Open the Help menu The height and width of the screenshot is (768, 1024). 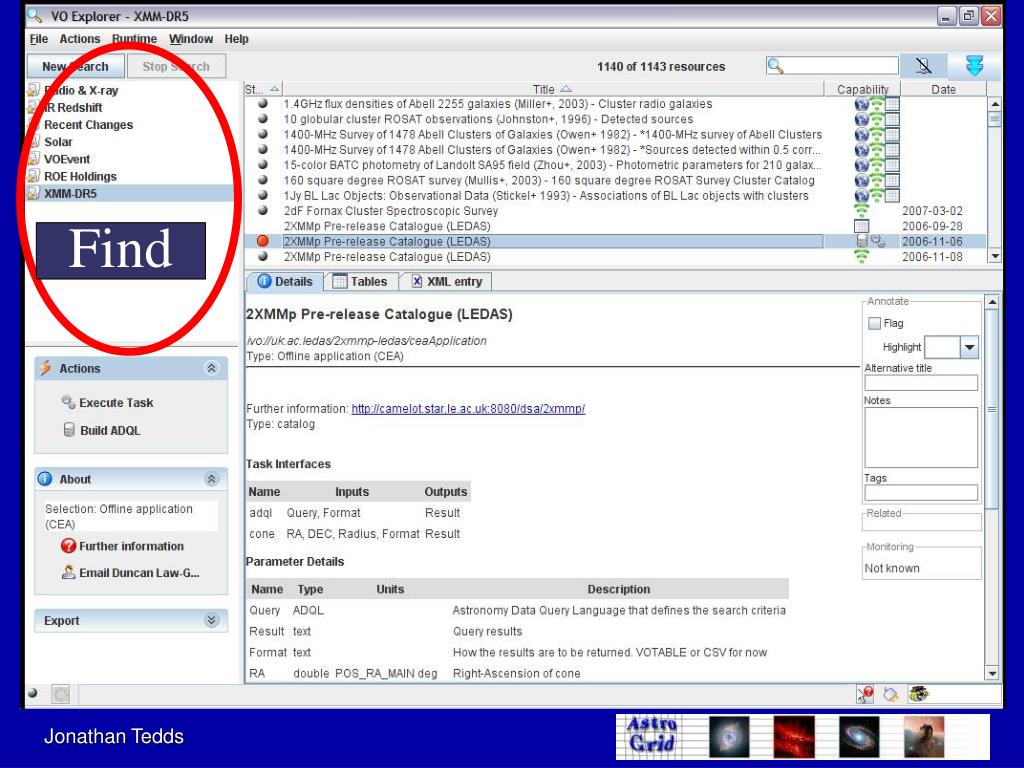pos(236,39)
